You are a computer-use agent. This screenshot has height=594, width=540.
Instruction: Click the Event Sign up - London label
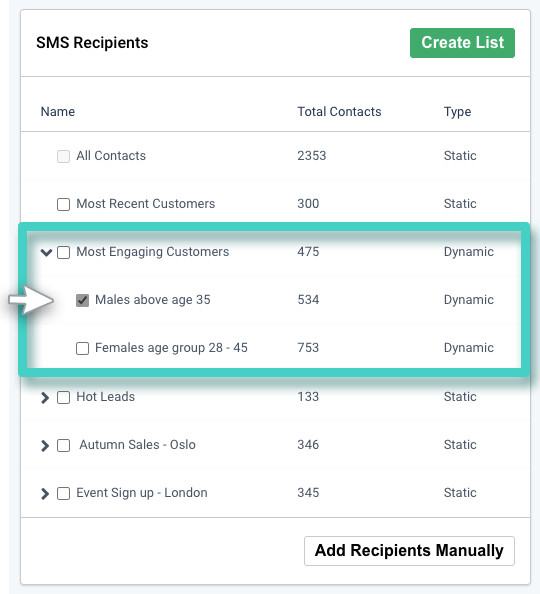click(x=142, y=493)
